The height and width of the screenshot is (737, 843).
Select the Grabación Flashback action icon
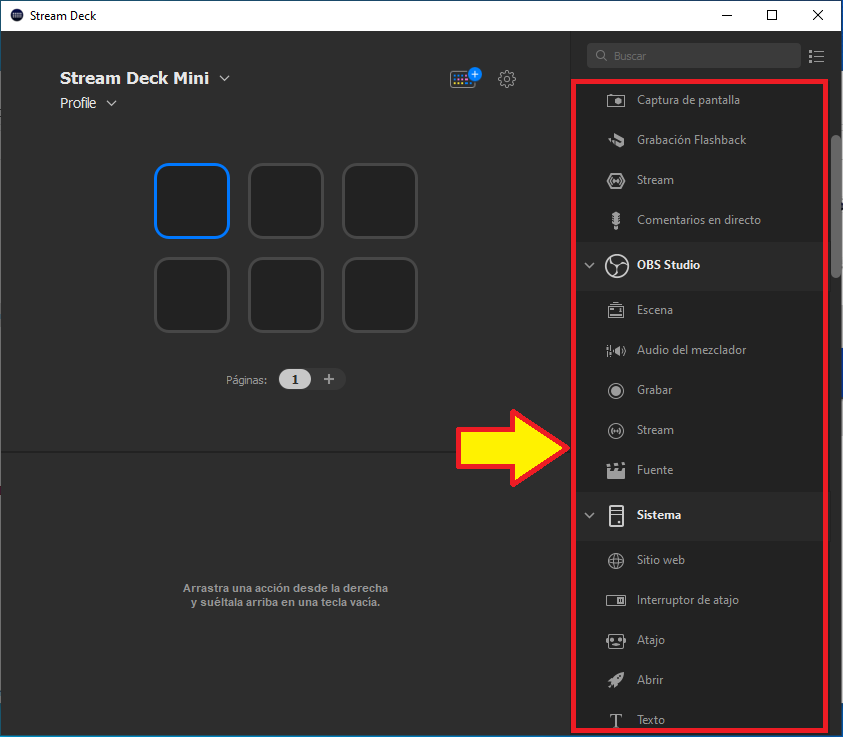coord(616,140)
